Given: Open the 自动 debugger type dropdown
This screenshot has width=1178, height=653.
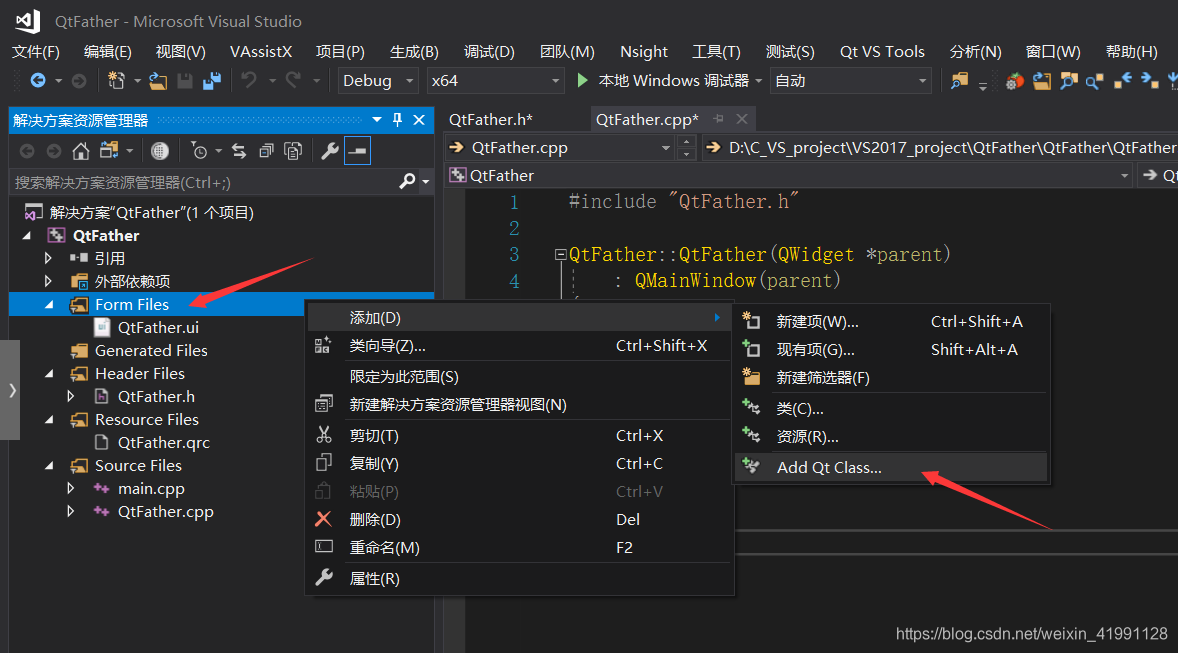Looking at the screenshot, I should 850,80.
